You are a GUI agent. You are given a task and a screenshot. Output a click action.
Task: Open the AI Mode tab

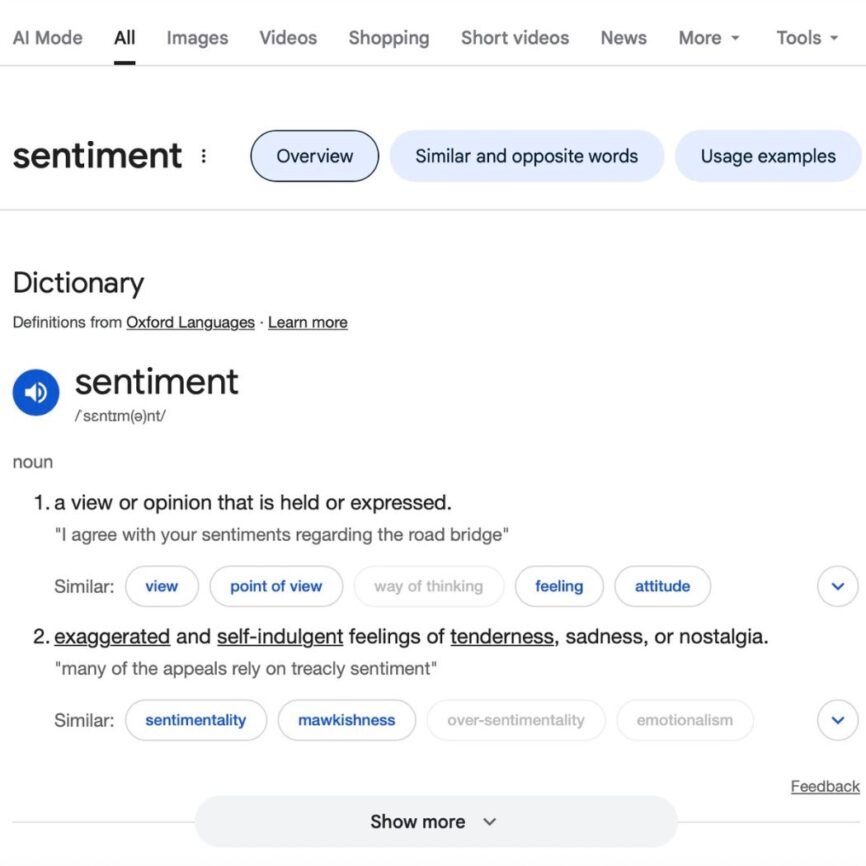pyautogui.click(x=47, y=38)
